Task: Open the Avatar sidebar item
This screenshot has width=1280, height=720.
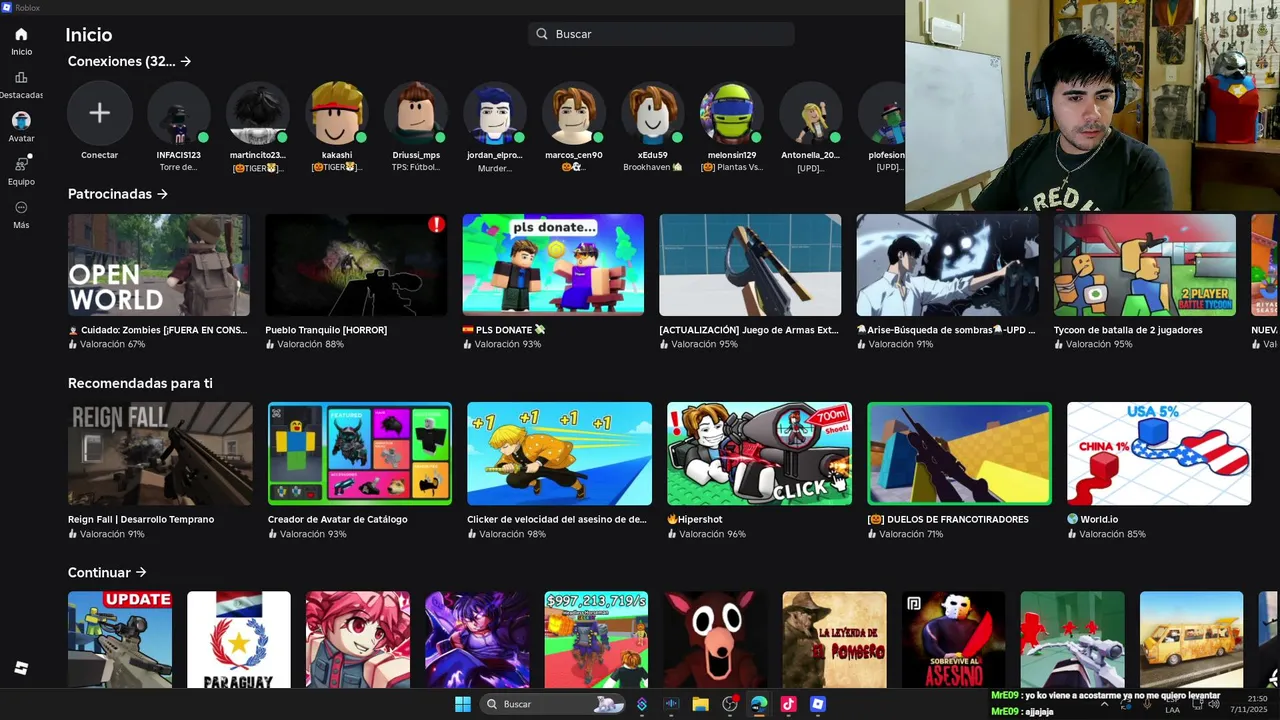Action: [x=21, y=127]
